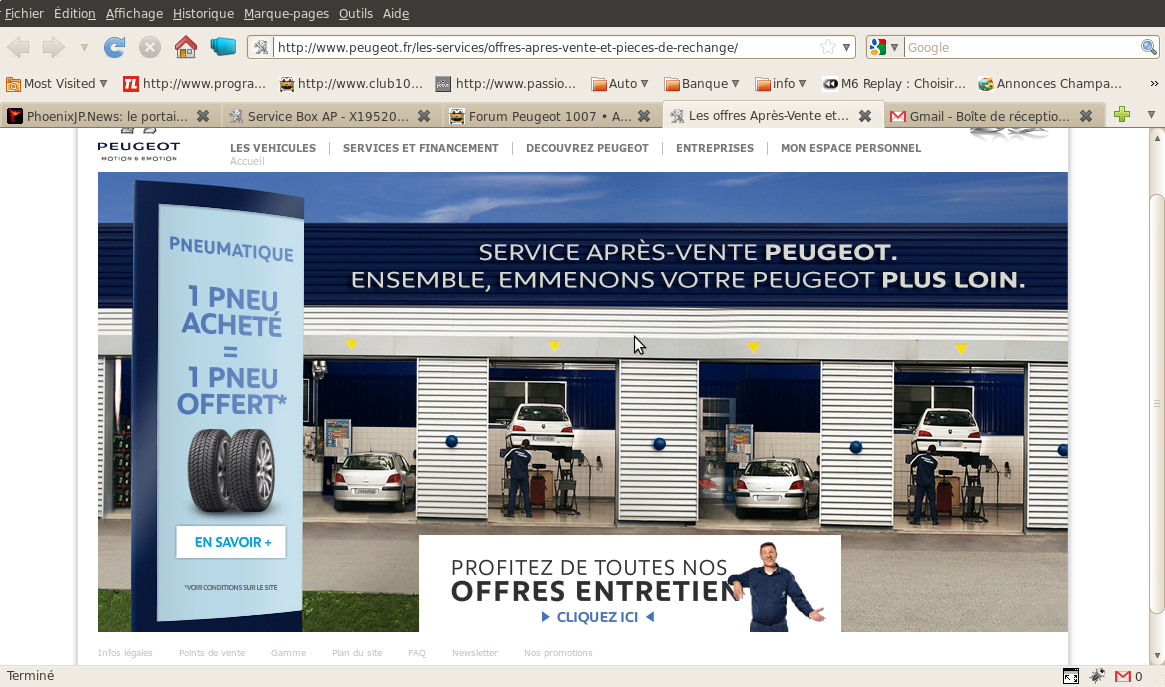Click the URL address field

[x=546, y=48]
